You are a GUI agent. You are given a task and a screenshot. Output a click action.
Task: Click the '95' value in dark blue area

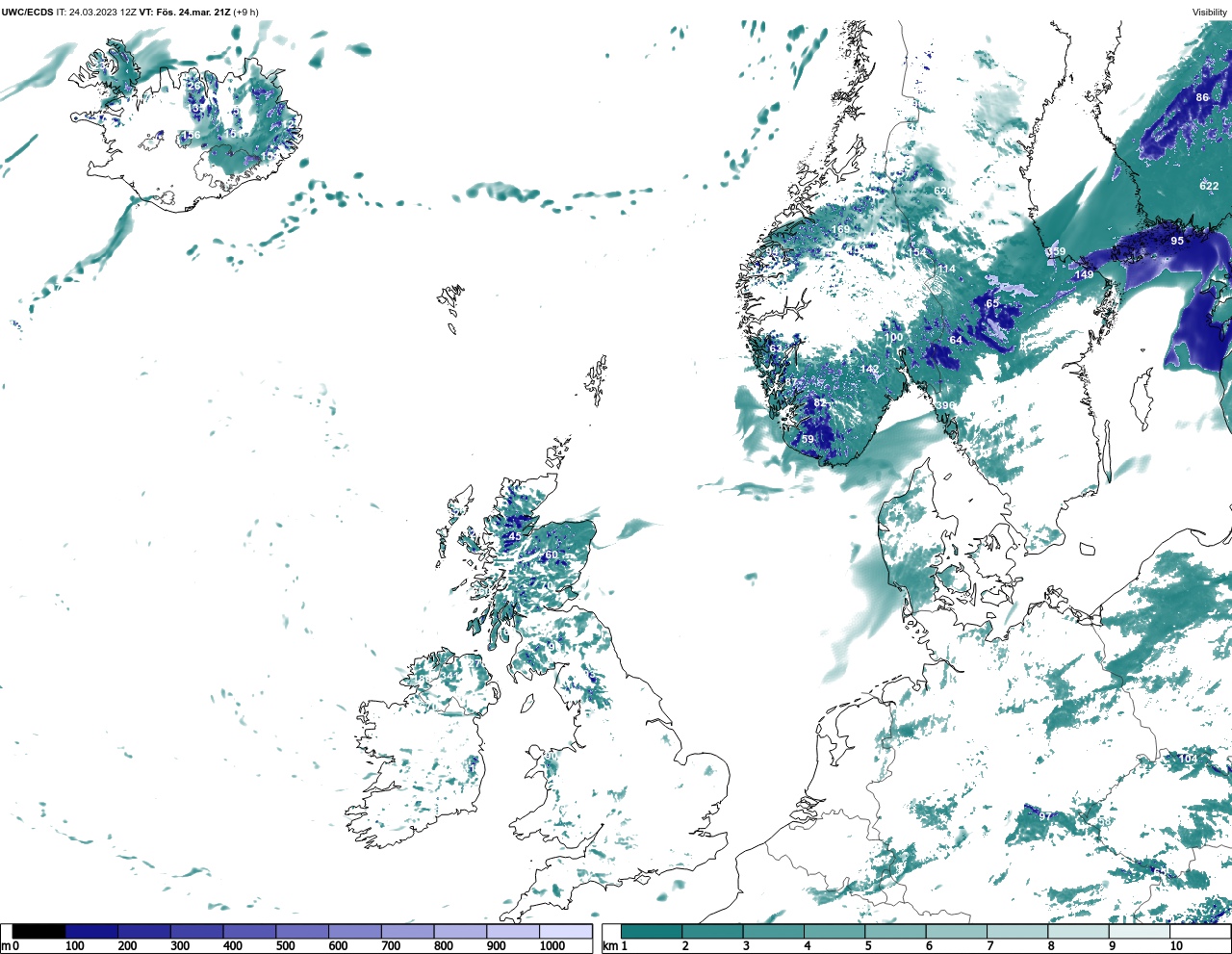point(1177,241)
